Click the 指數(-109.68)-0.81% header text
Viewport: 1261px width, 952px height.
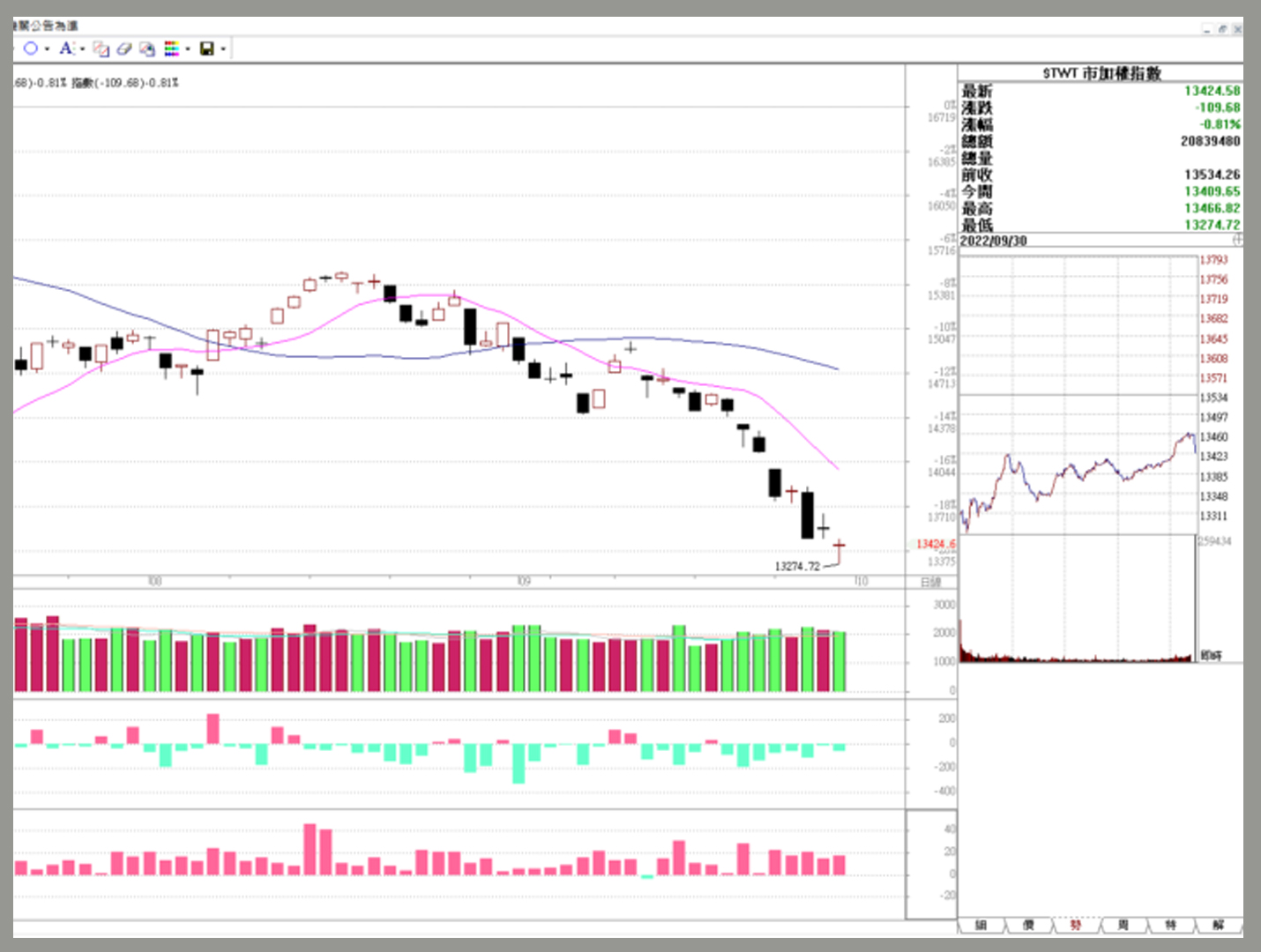pos(124,83)
